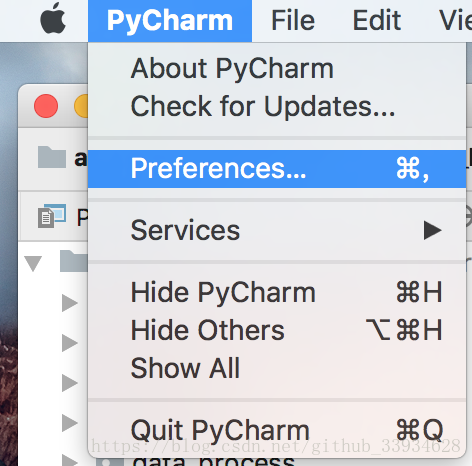This screenshot has height=466, width=472.
Task: Open Preferences... from the menu
Action: [277, 169]
